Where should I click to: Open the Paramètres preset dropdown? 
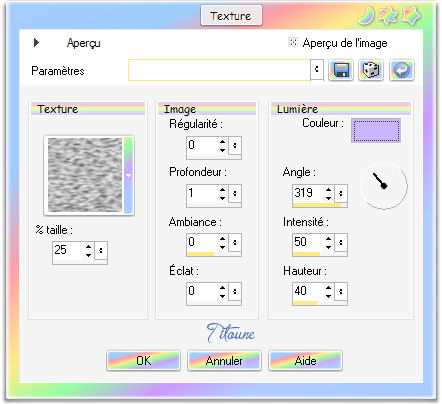[x=317, y=70]
